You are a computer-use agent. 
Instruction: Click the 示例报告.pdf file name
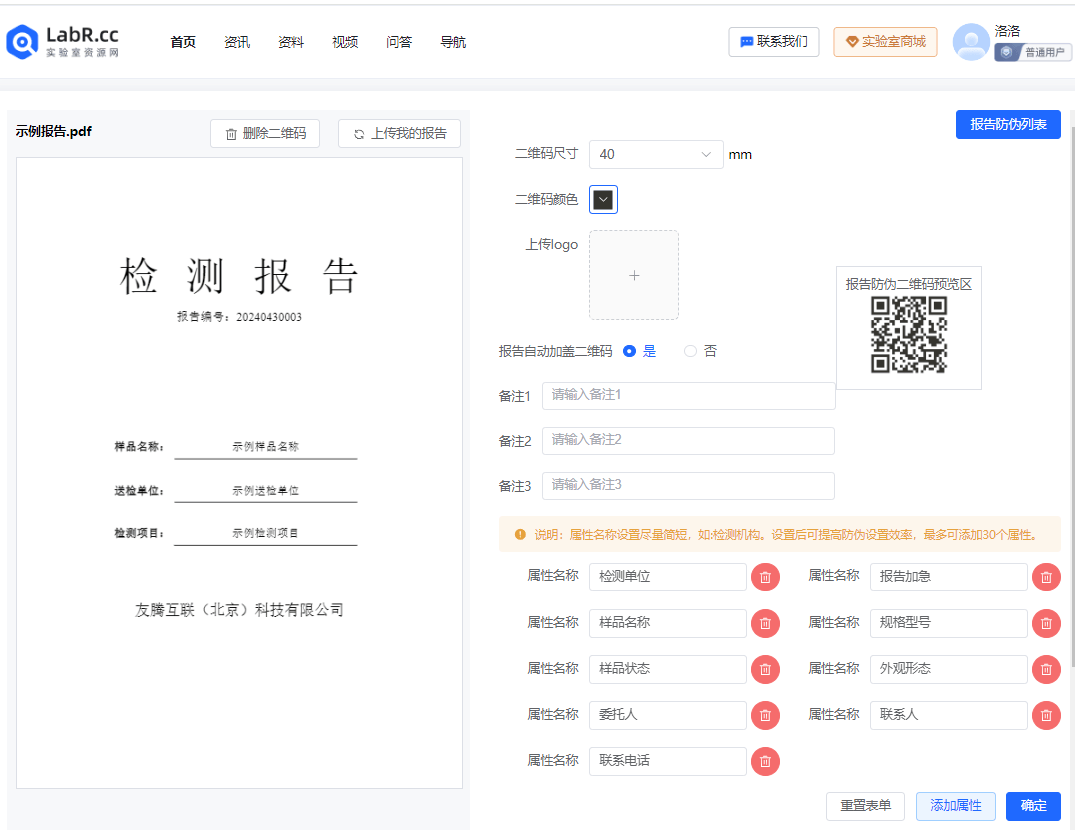pos(53,132)
